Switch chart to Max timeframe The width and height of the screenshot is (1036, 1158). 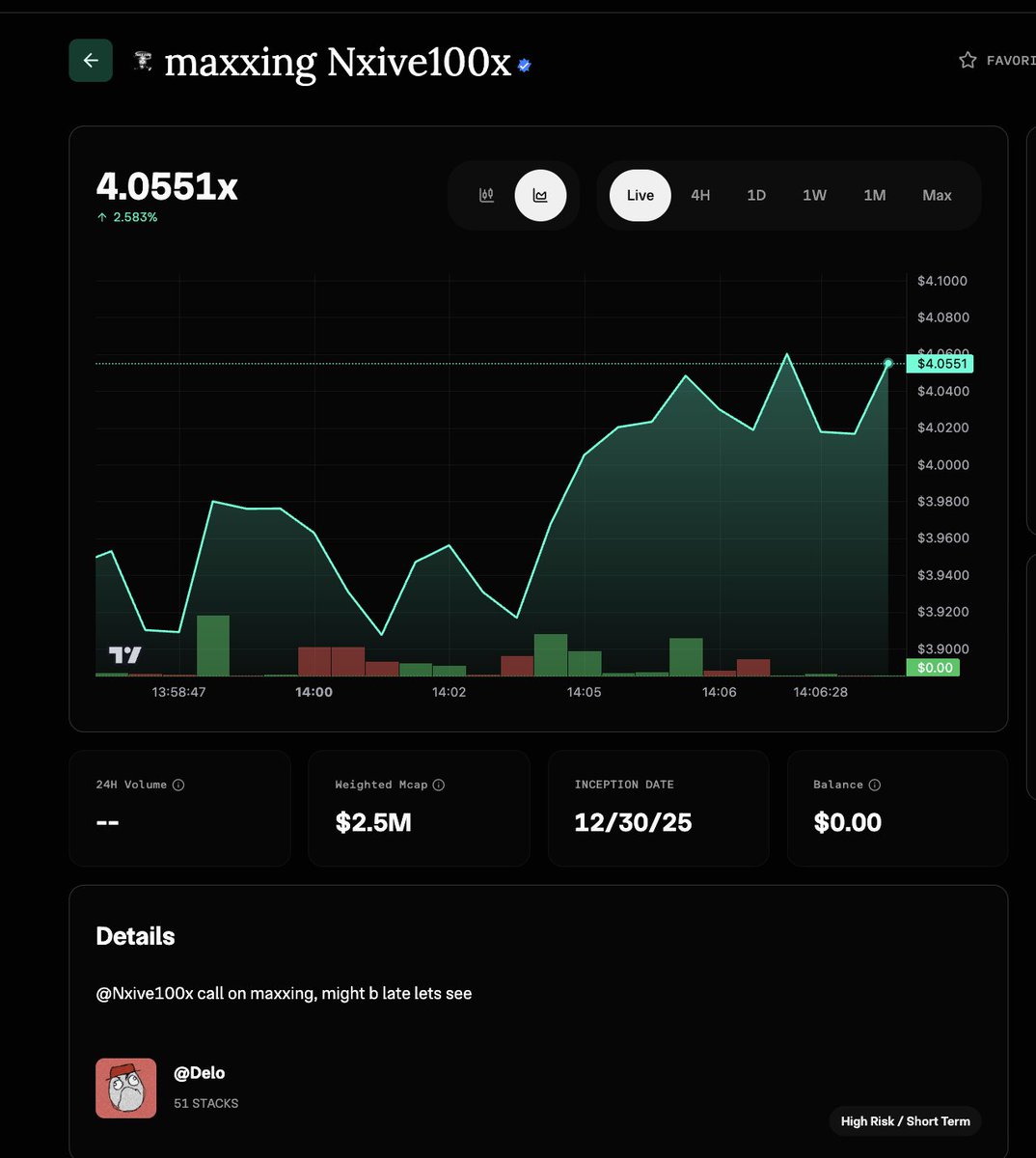(937, 195)
